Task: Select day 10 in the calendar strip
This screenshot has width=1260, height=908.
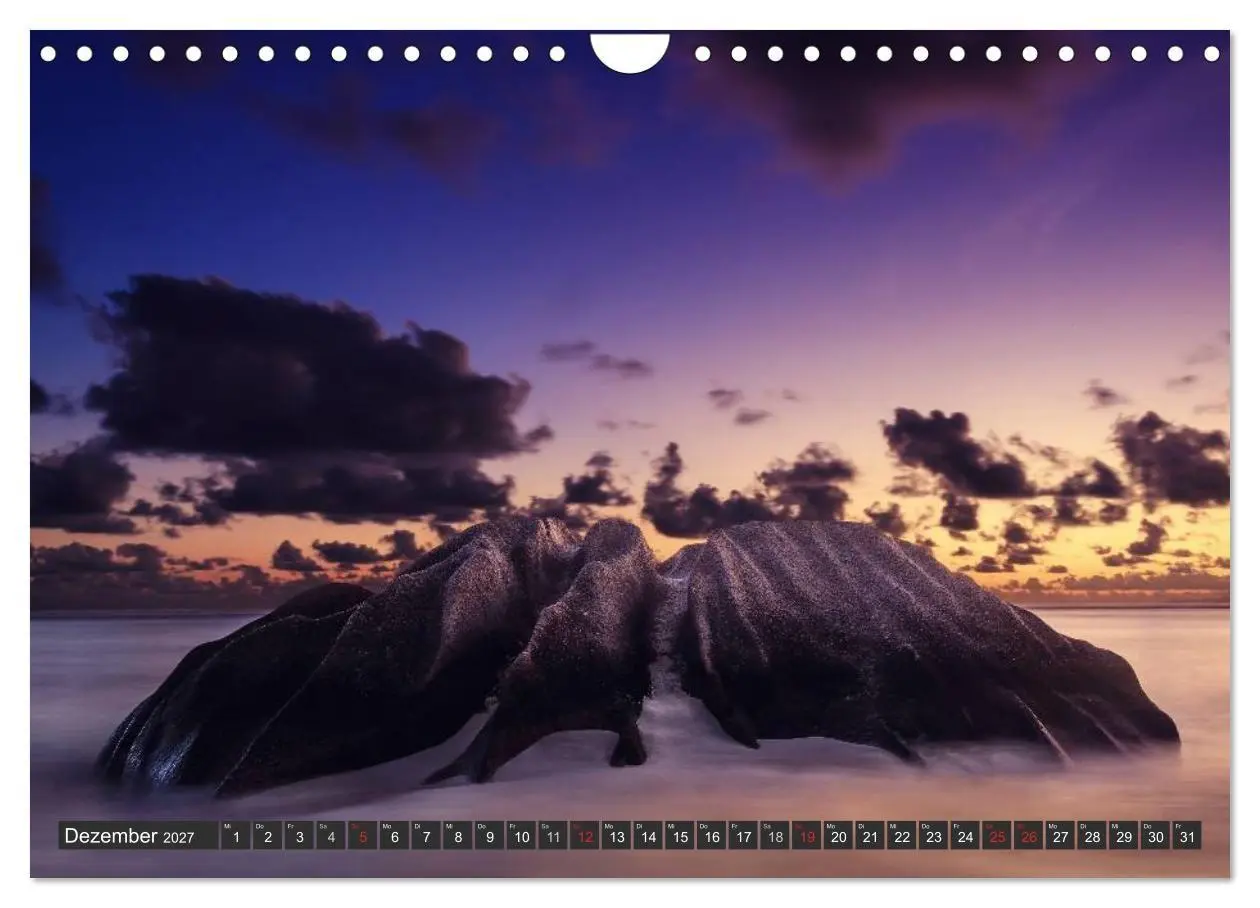Action: [x=521, y=836]
